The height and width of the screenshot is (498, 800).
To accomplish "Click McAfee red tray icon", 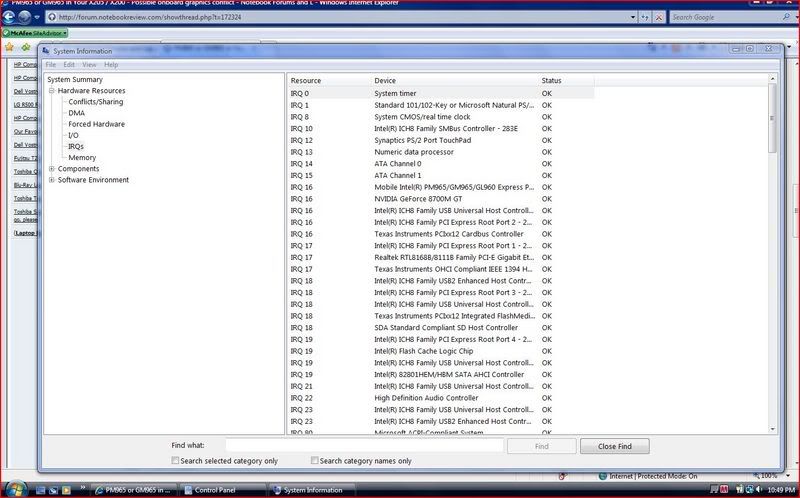I will tap(723, 490).
